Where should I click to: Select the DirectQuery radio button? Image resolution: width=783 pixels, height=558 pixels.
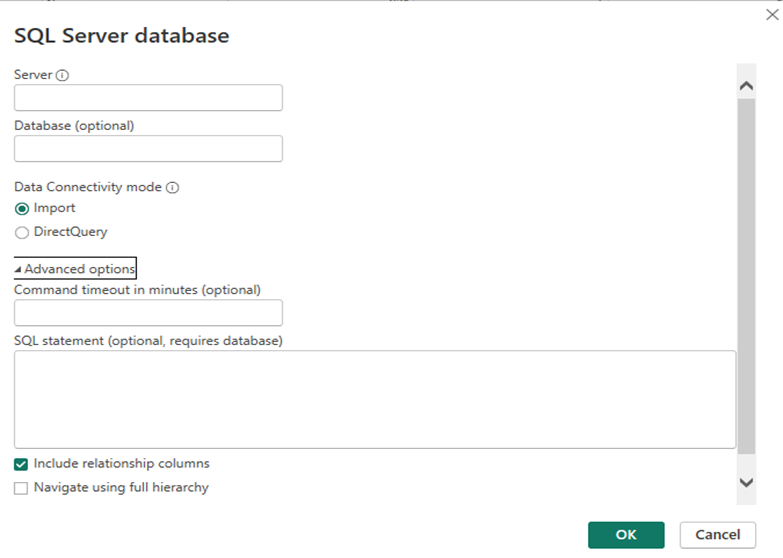pos(21,233)
